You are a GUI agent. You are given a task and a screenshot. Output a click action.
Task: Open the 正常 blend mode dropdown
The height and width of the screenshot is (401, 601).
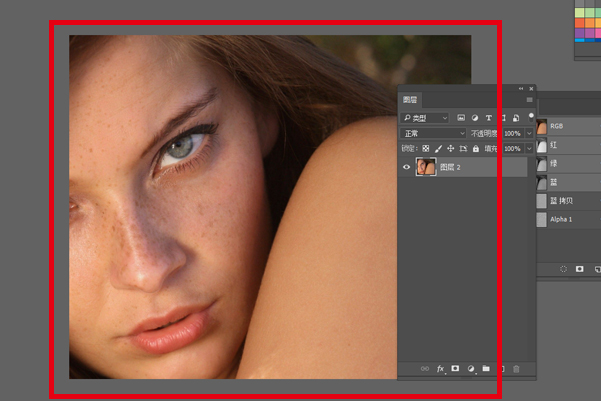434,133
